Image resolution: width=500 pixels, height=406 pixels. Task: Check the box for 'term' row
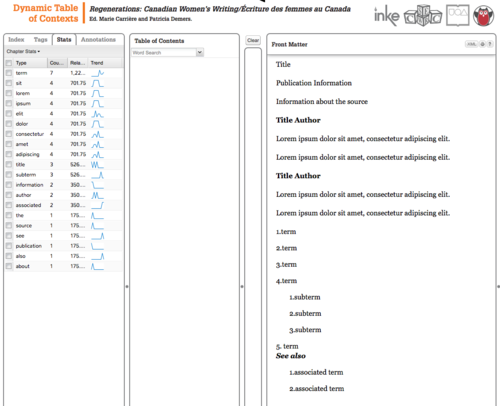pos(9,73)
